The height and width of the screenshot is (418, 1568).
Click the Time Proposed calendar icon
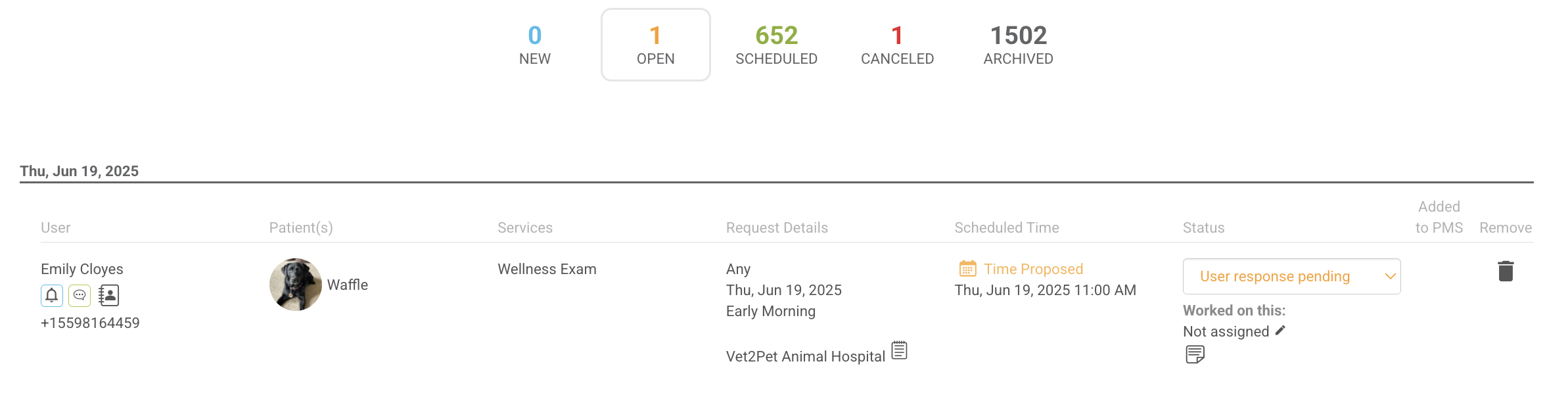point(967,269)
